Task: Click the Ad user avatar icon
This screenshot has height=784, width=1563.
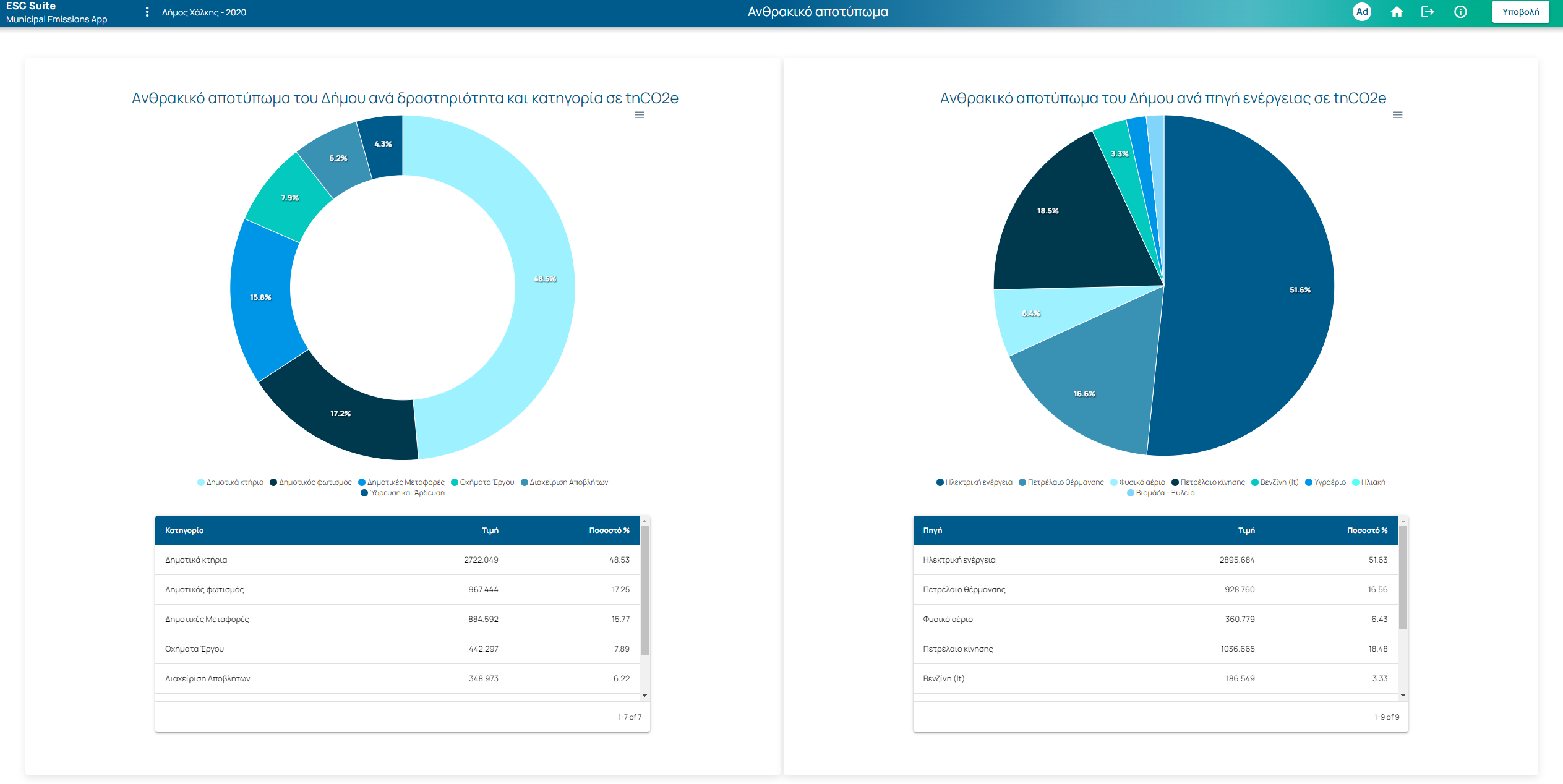Action: coord(1361,12)
